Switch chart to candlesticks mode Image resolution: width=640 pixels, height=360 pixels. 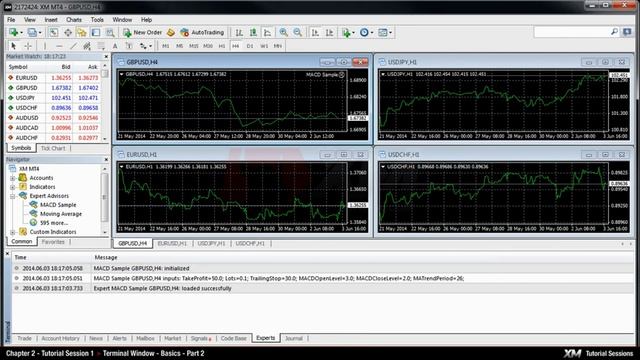click(x=253, y=32)
